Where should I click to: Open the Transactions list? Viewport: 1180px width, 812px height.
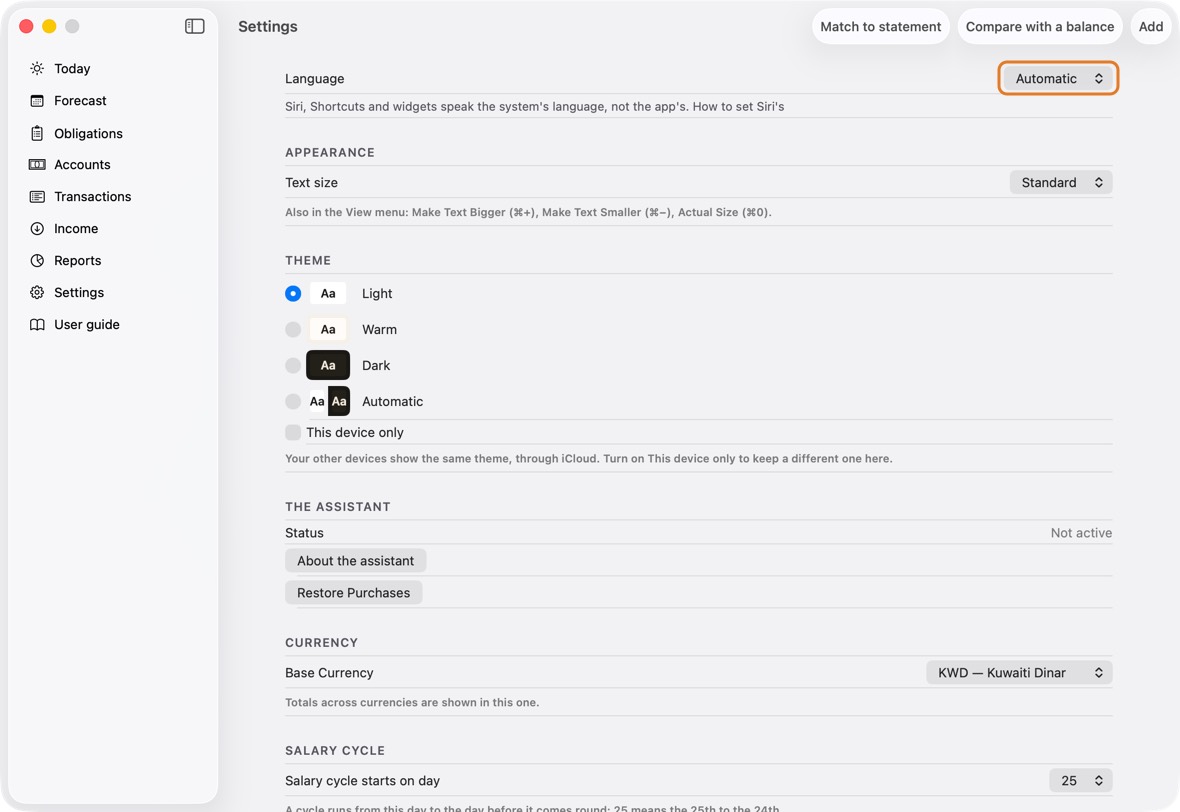pyautogui.click(x=93, y=196)
